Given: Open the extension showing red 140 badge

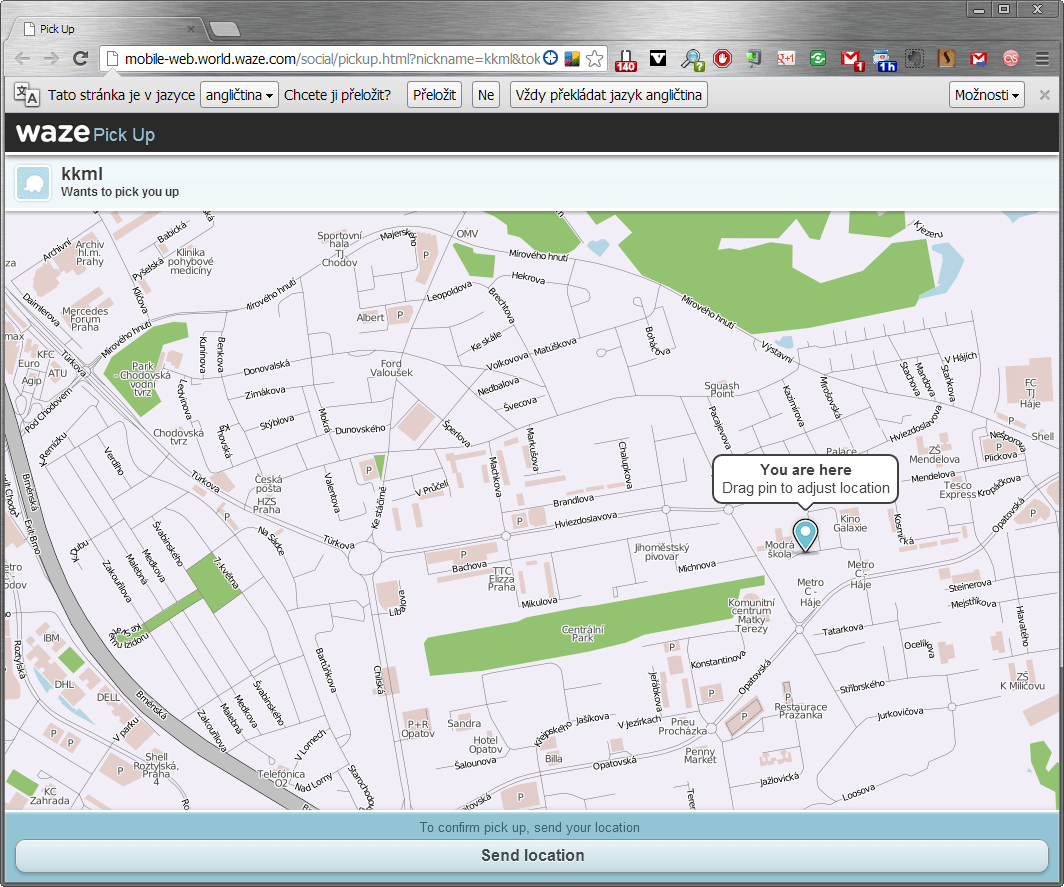Looking at the screenshot, I should 626,60.
